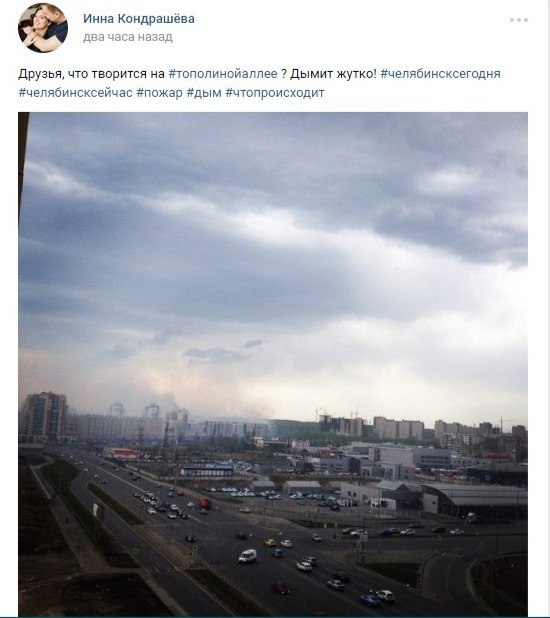Open hashtag #челябинсксегодня
The width and height of the screenshot is (550, 618).
tap(440, 74)
